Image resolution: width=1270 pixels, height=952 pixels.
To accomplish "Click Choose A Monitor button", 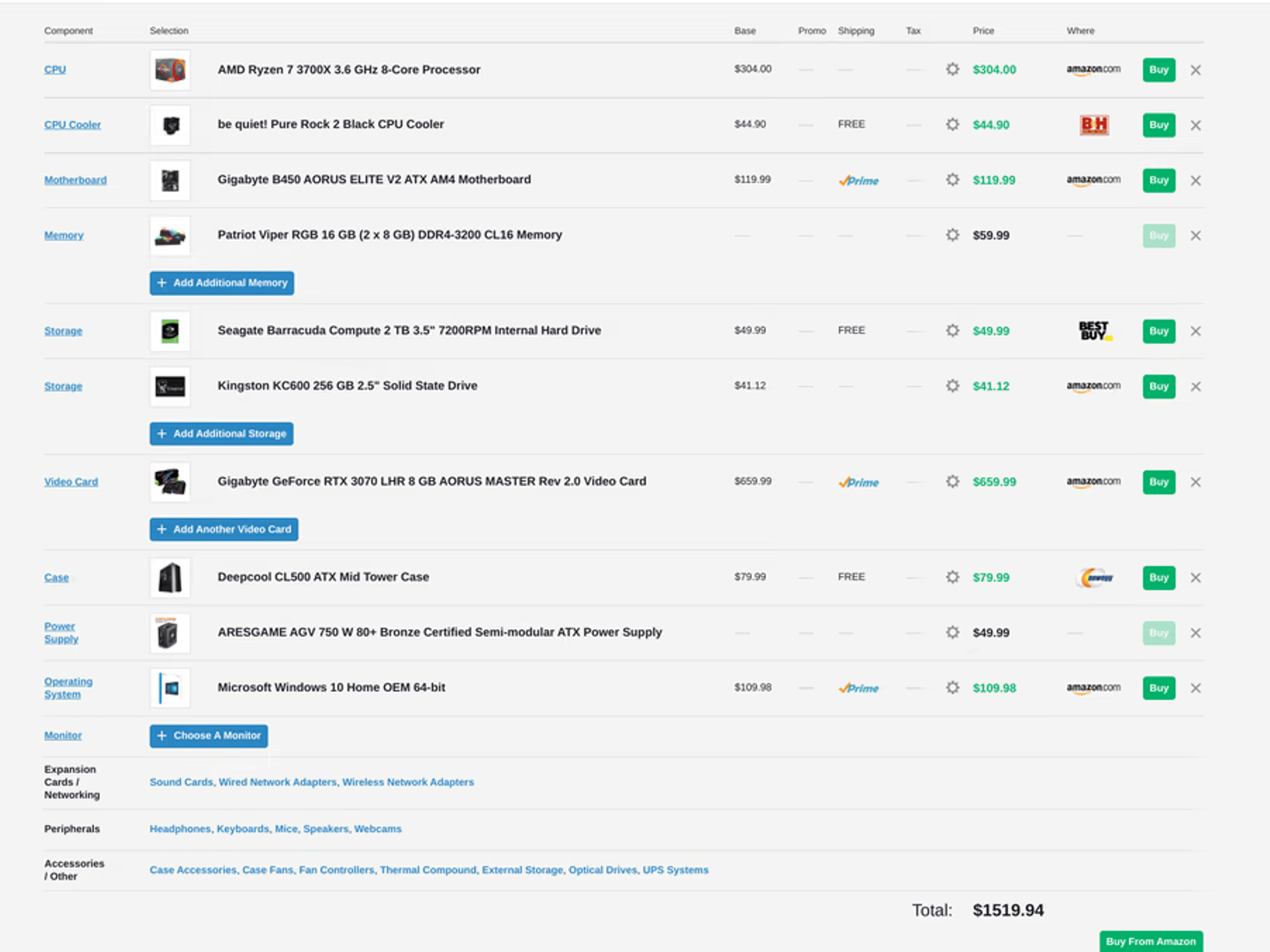I will [208, 736].
